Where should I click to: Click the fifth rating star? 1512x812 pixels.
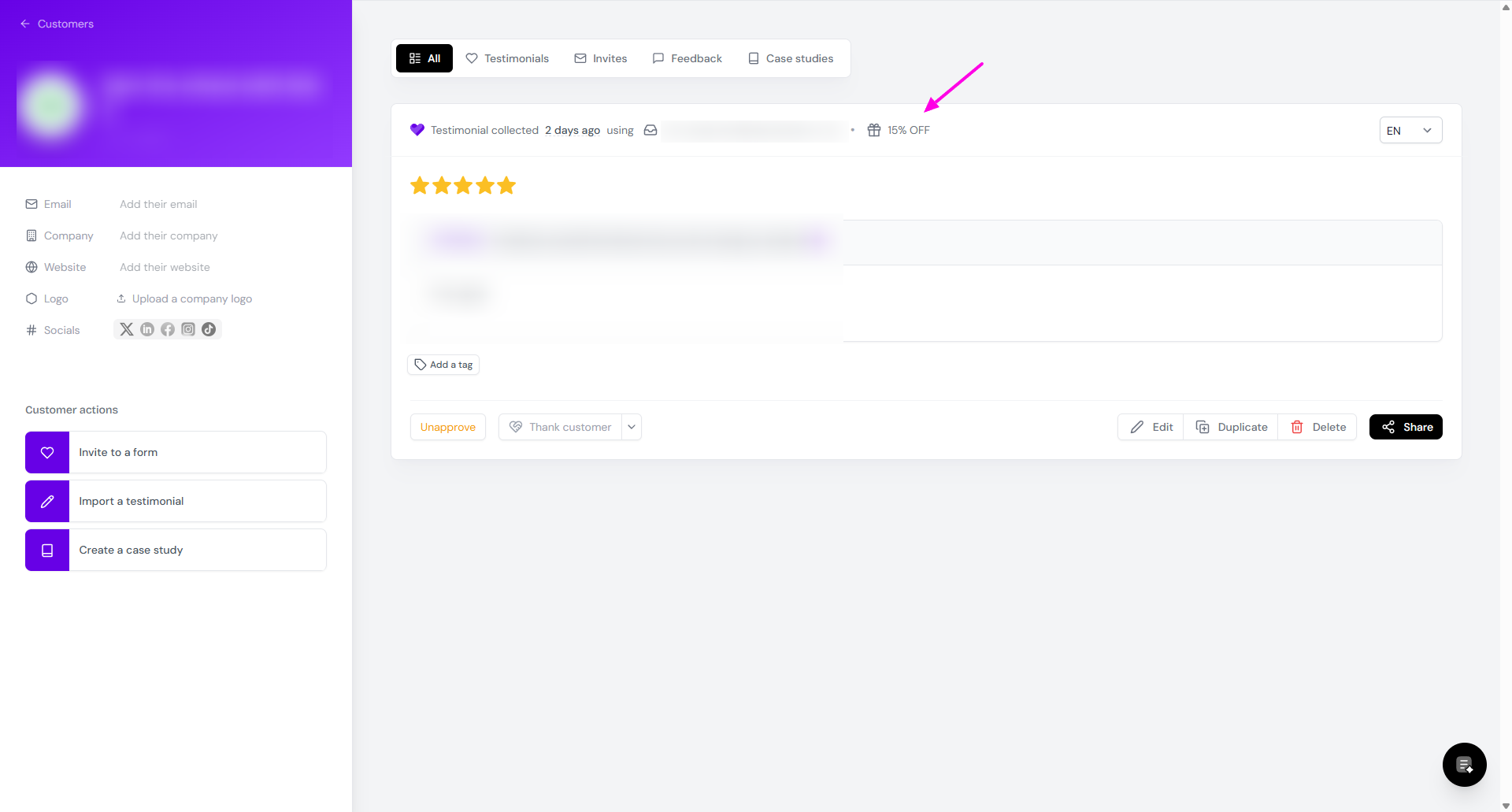pyautogui.click(x=506, y=186)
